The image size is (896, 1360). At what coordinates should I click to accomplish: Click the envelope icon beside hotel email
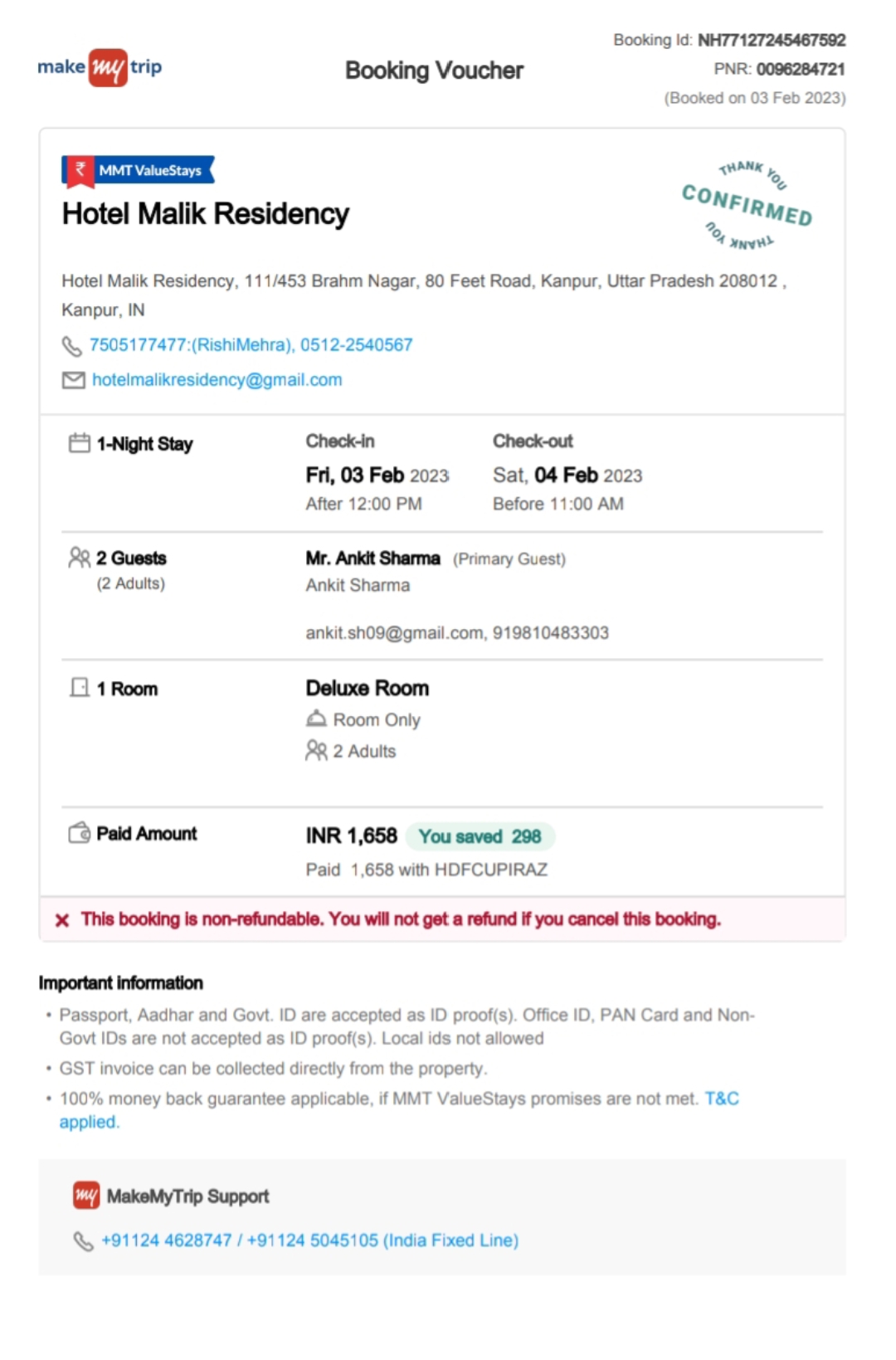coord(74,380)
